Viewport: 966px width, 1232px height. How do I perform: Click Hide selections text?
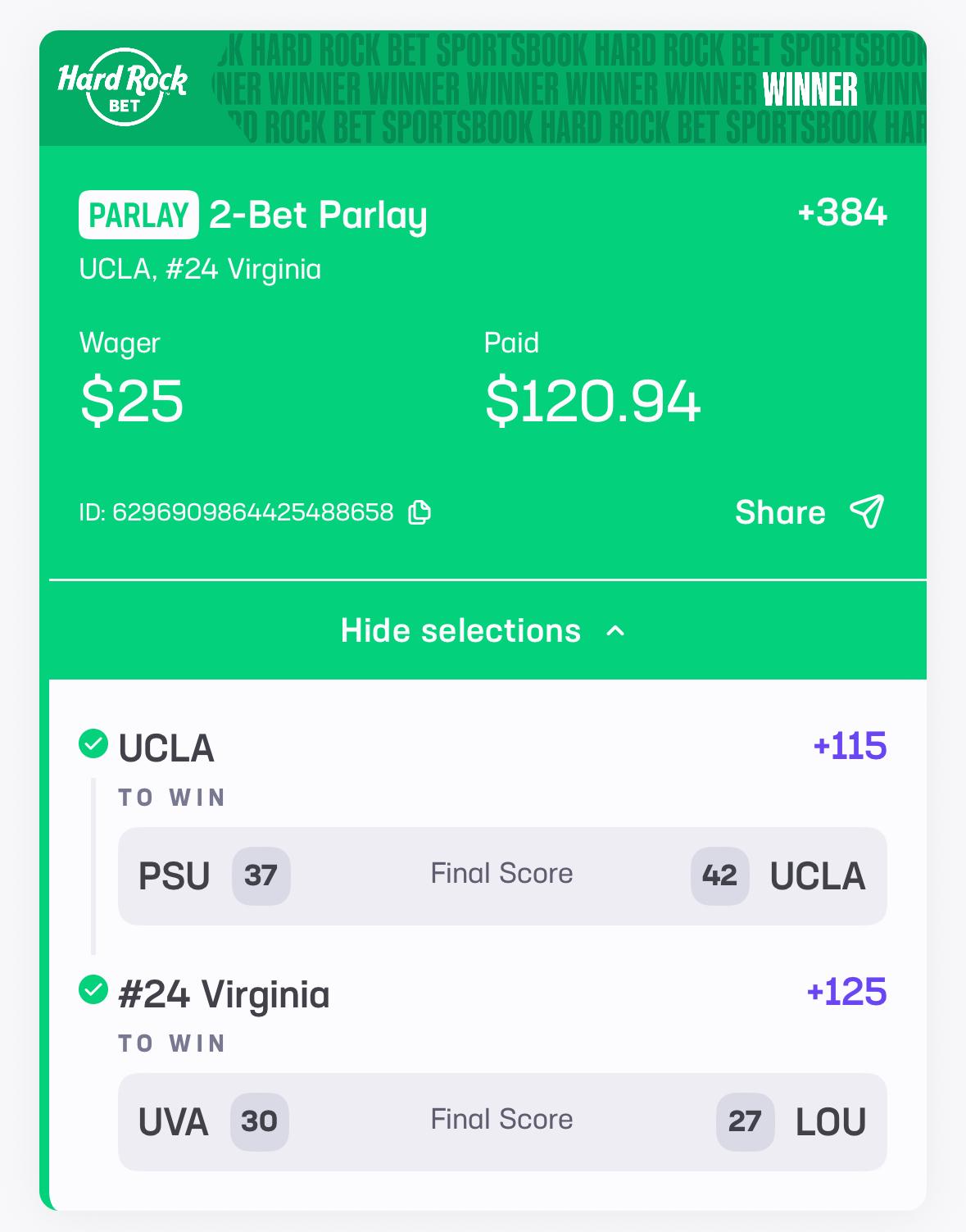460,630
